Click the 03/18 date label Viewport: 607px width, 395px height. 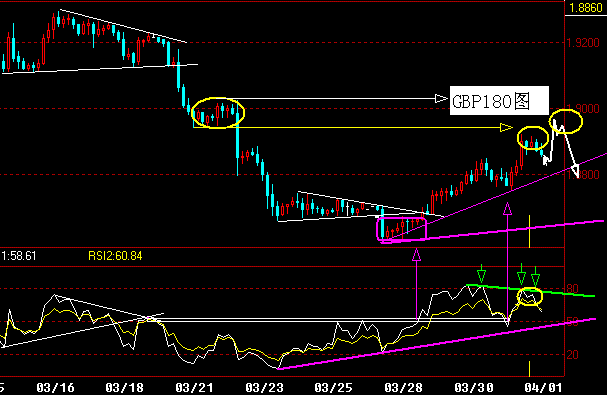click(x=124, y=387)
